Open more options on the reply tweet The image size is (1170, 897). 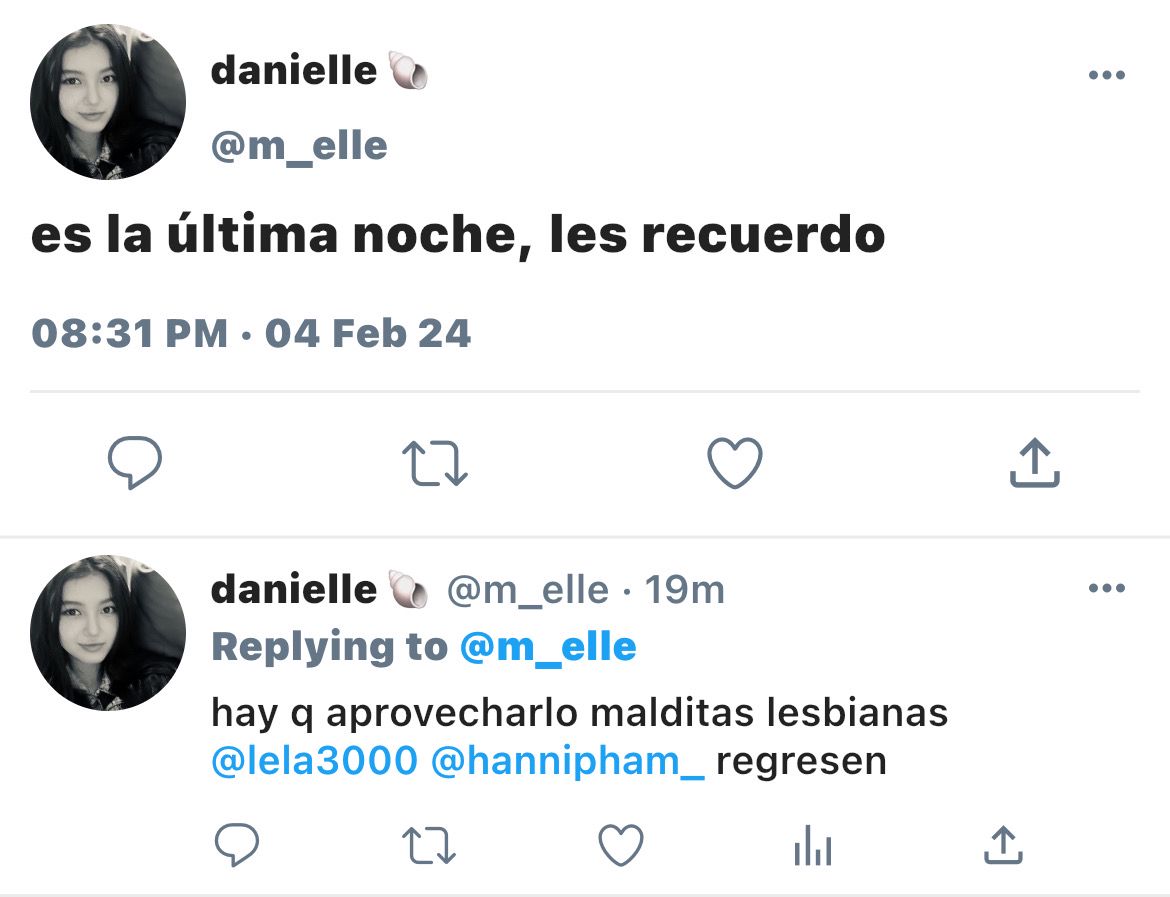coord(1107,588)
